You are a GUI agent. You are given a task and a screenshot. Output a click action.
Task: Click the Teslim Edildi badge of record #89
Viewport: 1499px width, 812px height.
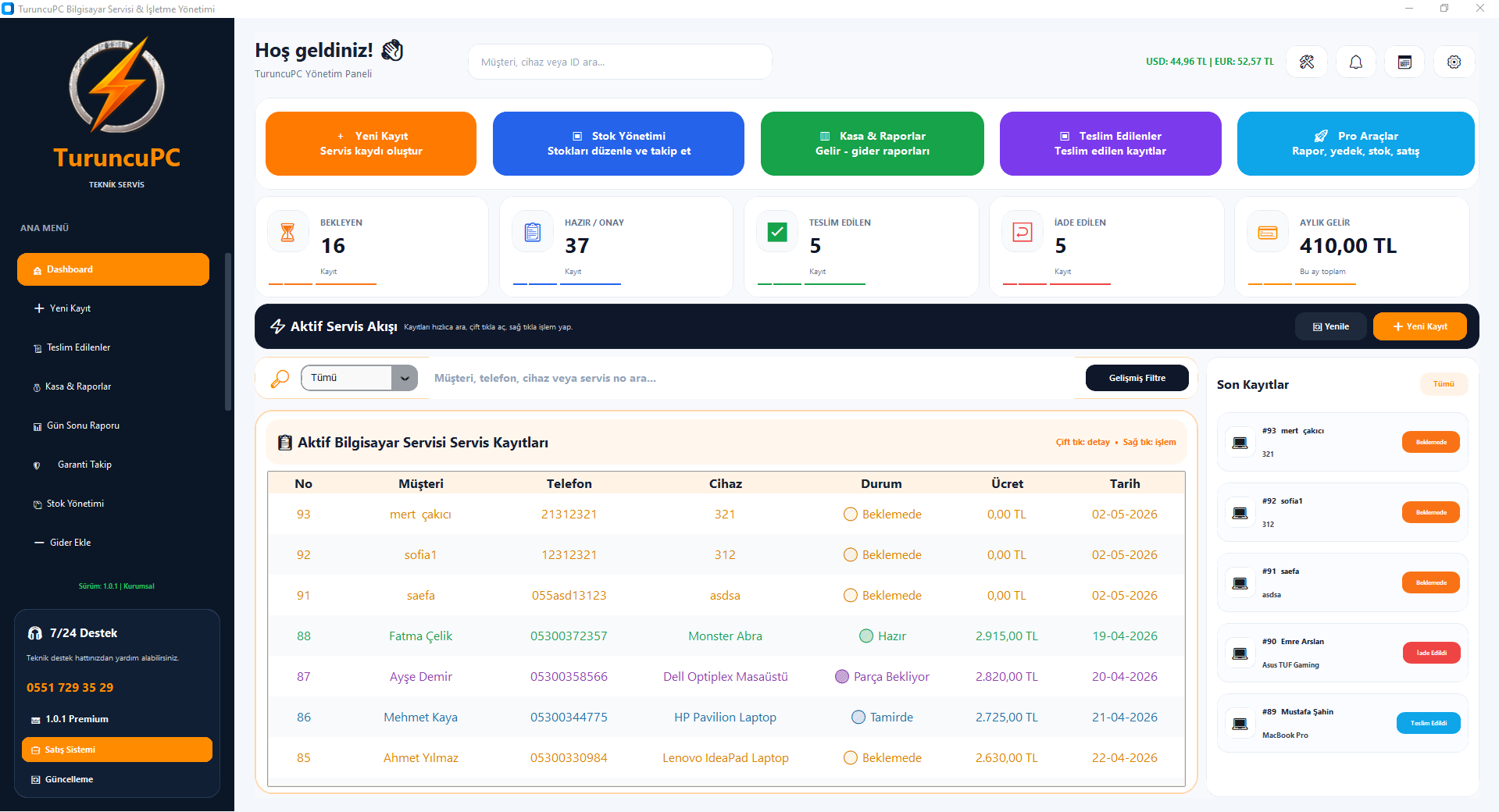point(1429,723)
